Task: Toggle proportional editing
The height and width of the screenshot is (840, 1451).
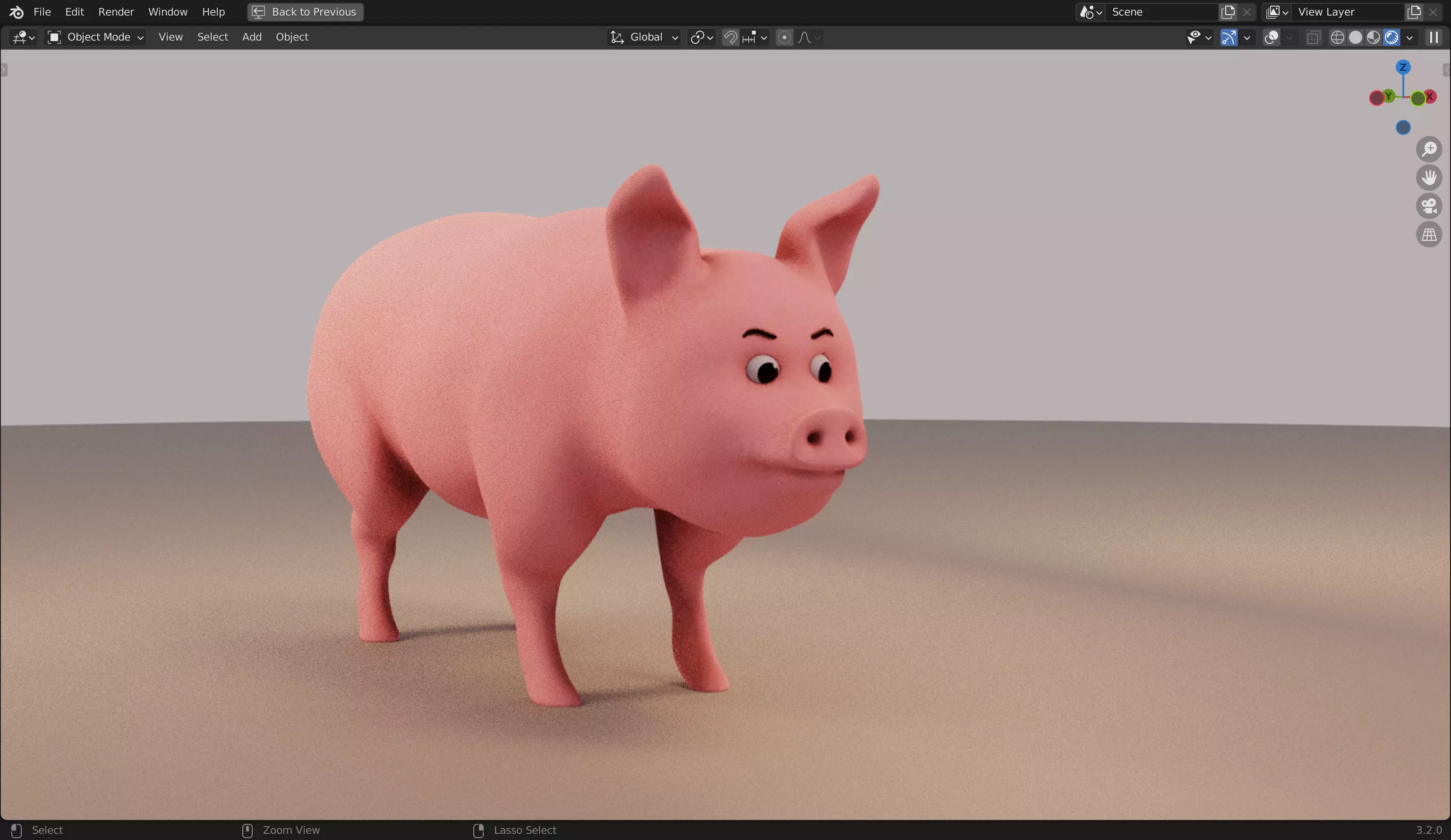Action: click(784, 37)
